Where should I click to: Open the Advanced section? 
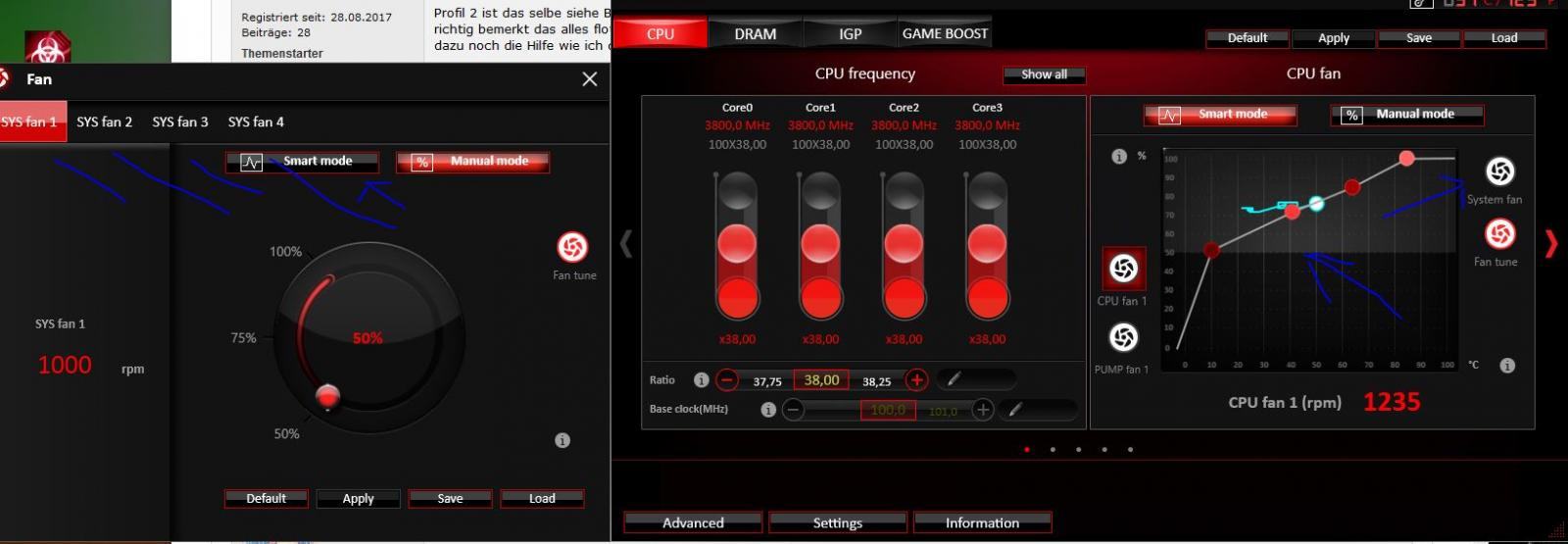click(693, 522)
